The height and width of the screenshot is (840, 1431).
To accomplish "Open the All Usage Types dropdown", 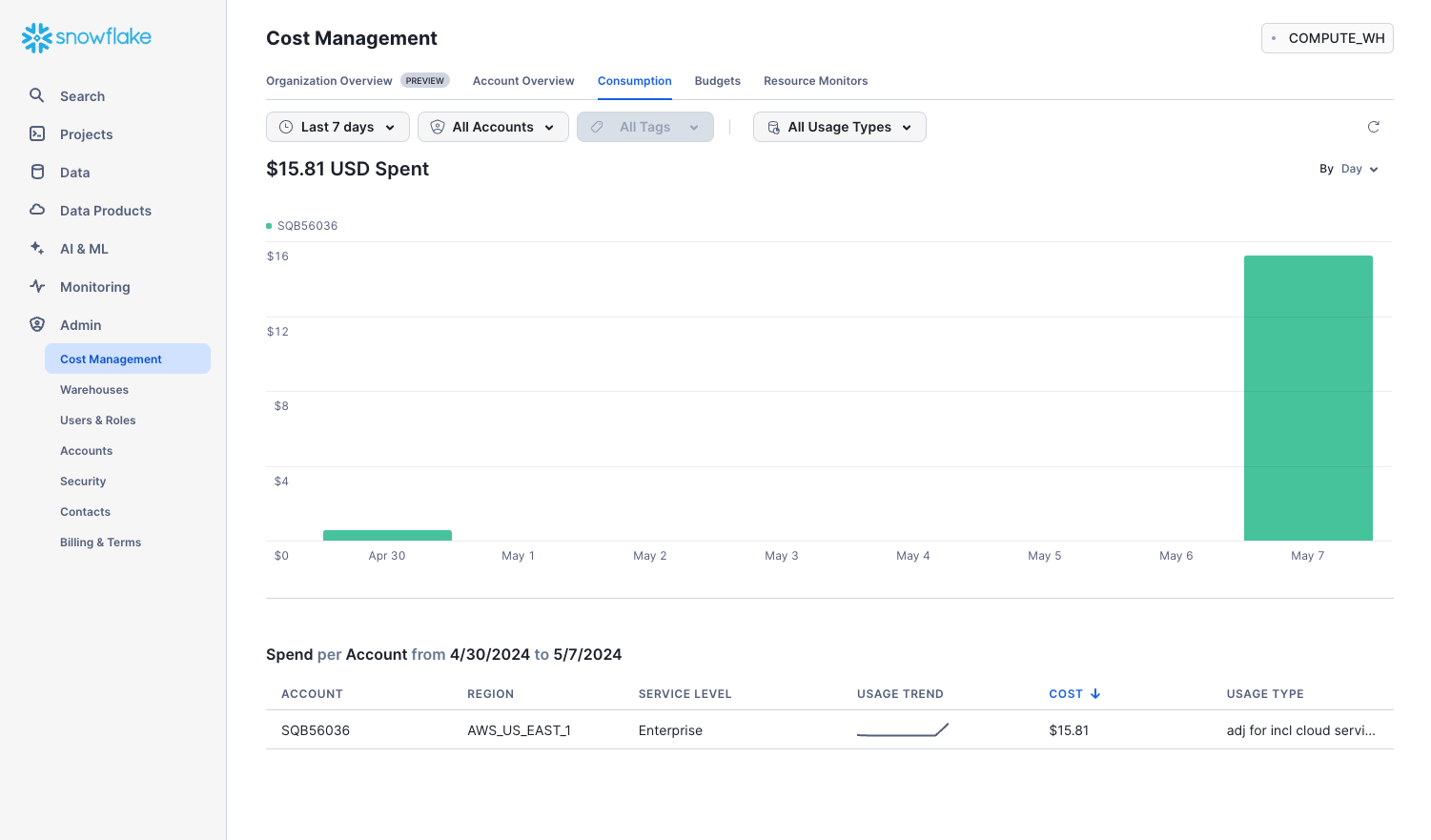I will (x=839, y=127).
